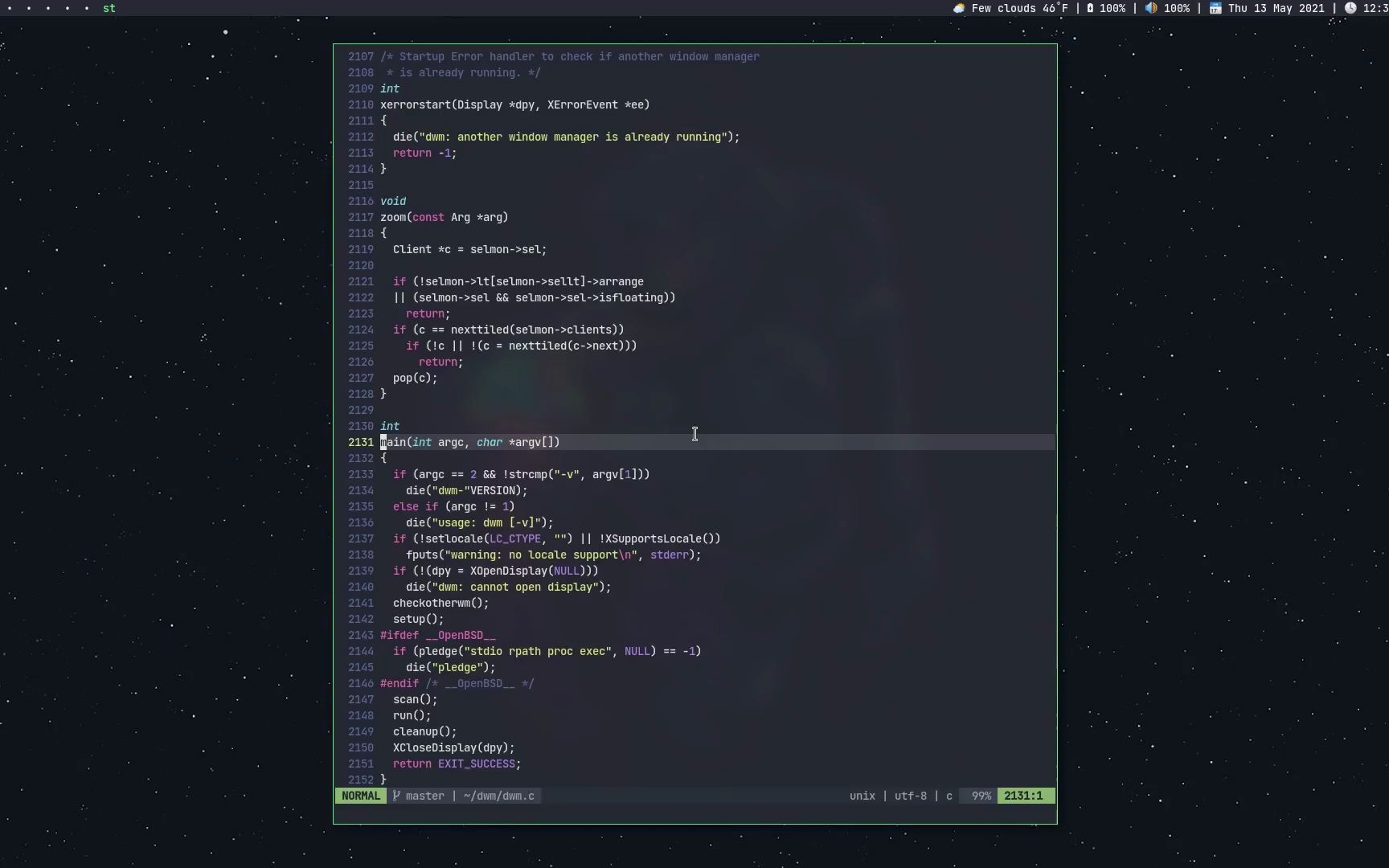The height and width of the screenshot is (868, 1389).
Task: Click the '#endif' directive on line 2146
Action: click(x=399, y=683)
